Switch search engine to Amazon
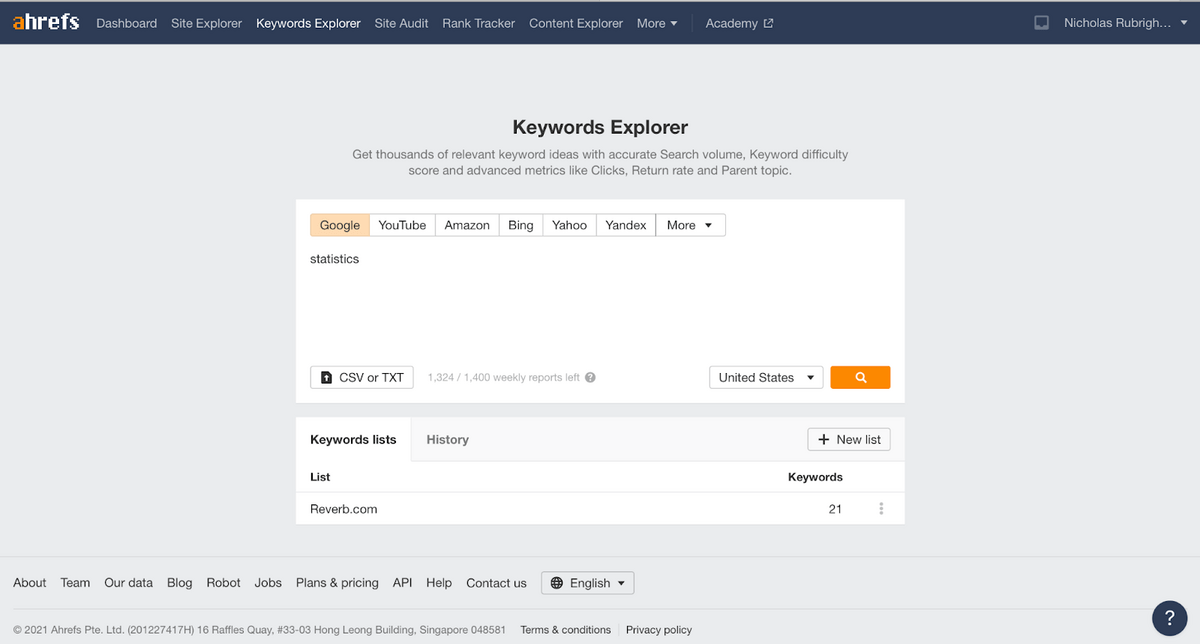Image resolution: width=1200 pixels, height=644 pixels. (467, 225)
